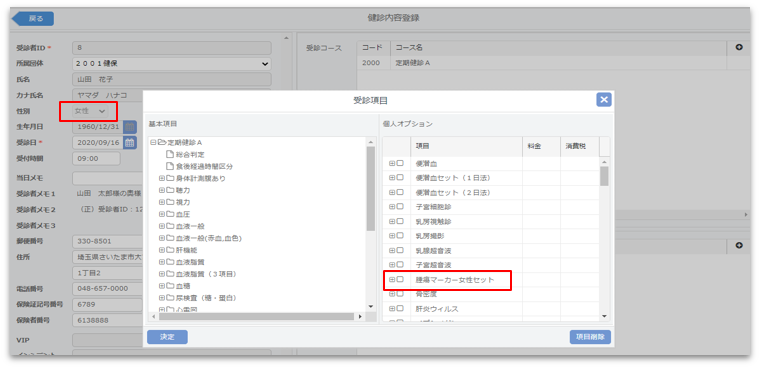
Task: Click the 乳房撮影 option text
Action: 429,236
